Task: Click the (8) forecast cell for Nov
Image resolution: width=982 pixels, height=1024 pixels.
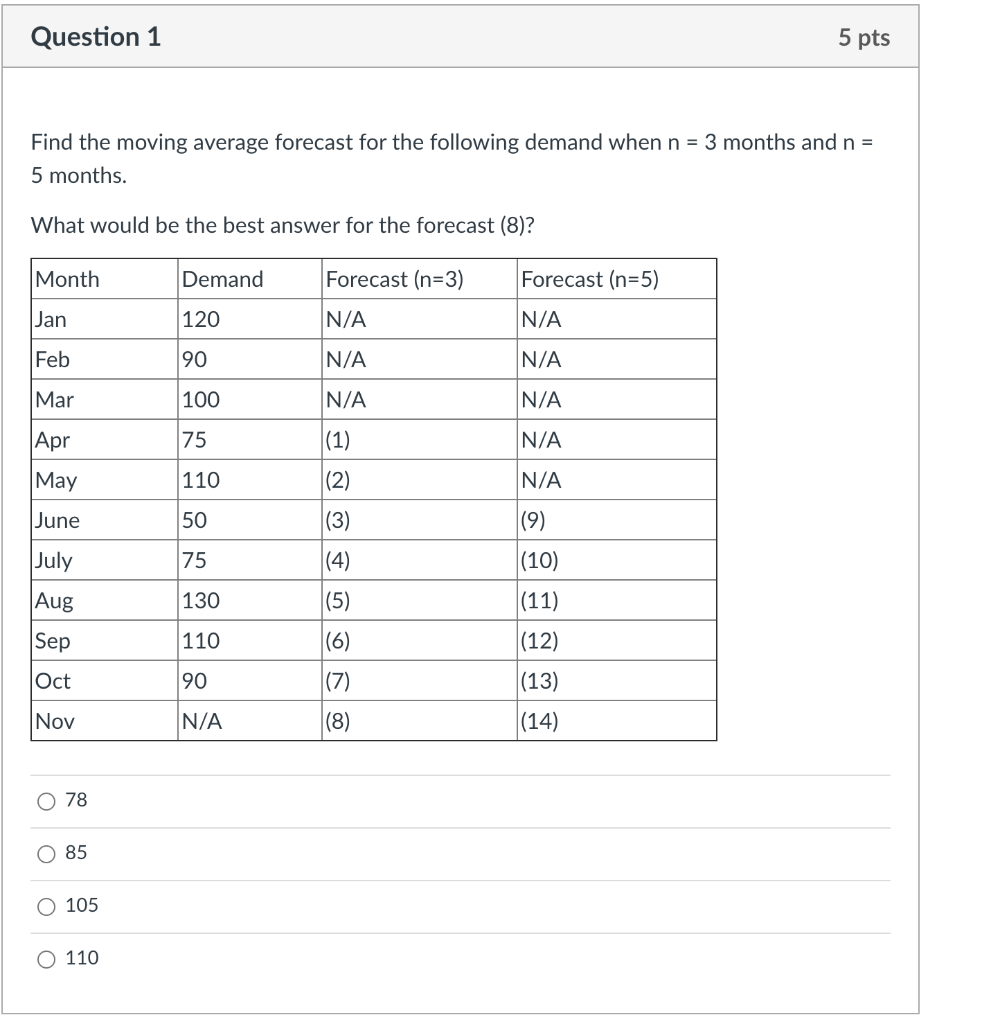Action: pos(338,721)
